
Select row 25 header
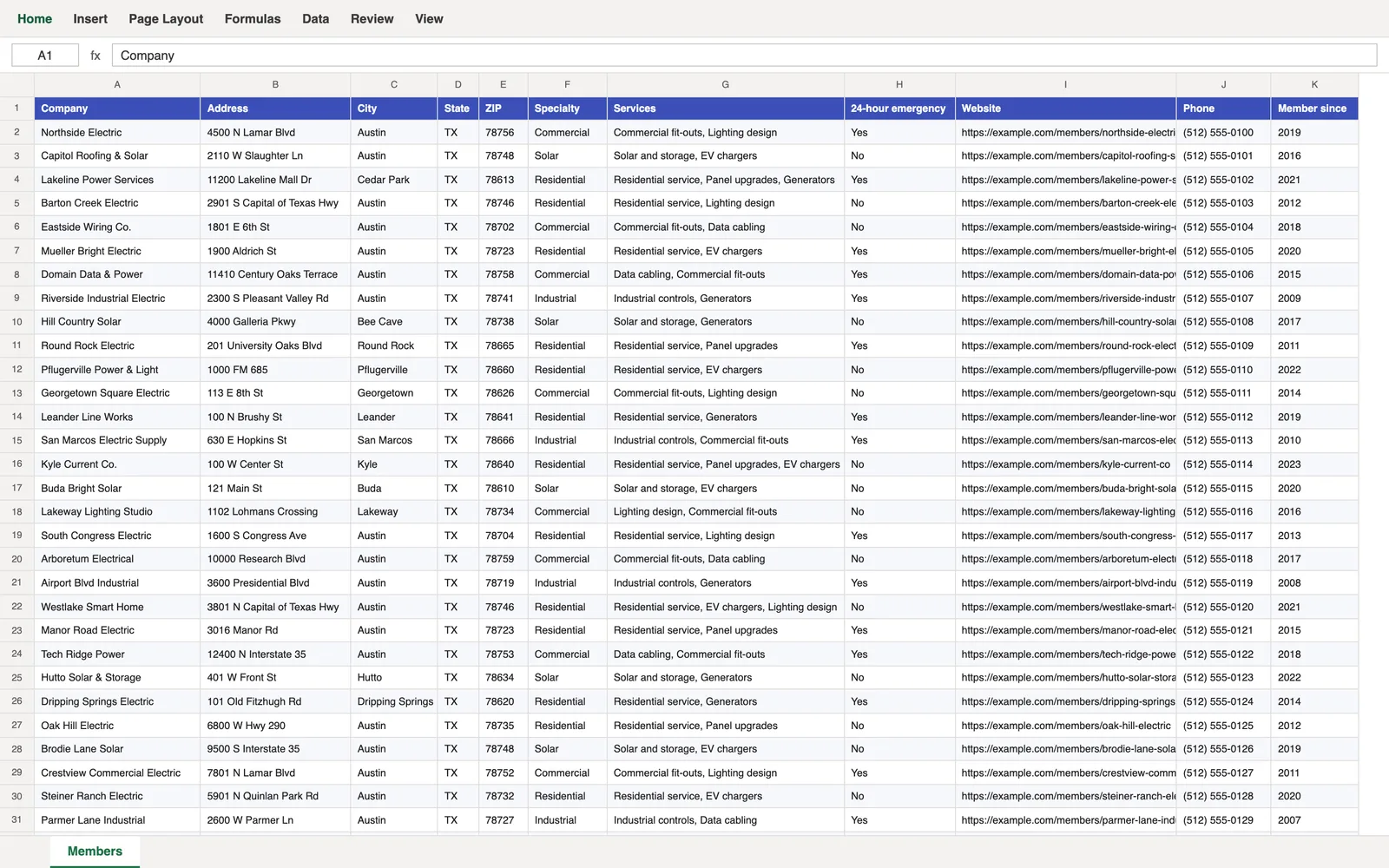click(x=16, y=678)
